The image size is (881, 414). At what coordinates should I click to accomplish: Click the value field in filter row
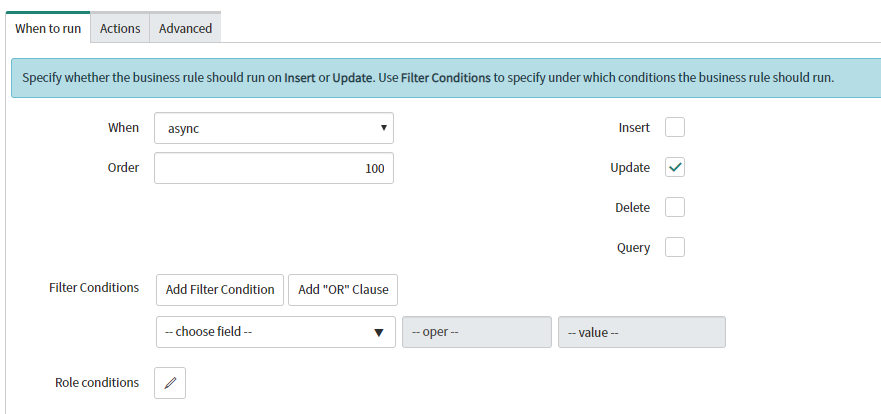click(x=642, y=332)
